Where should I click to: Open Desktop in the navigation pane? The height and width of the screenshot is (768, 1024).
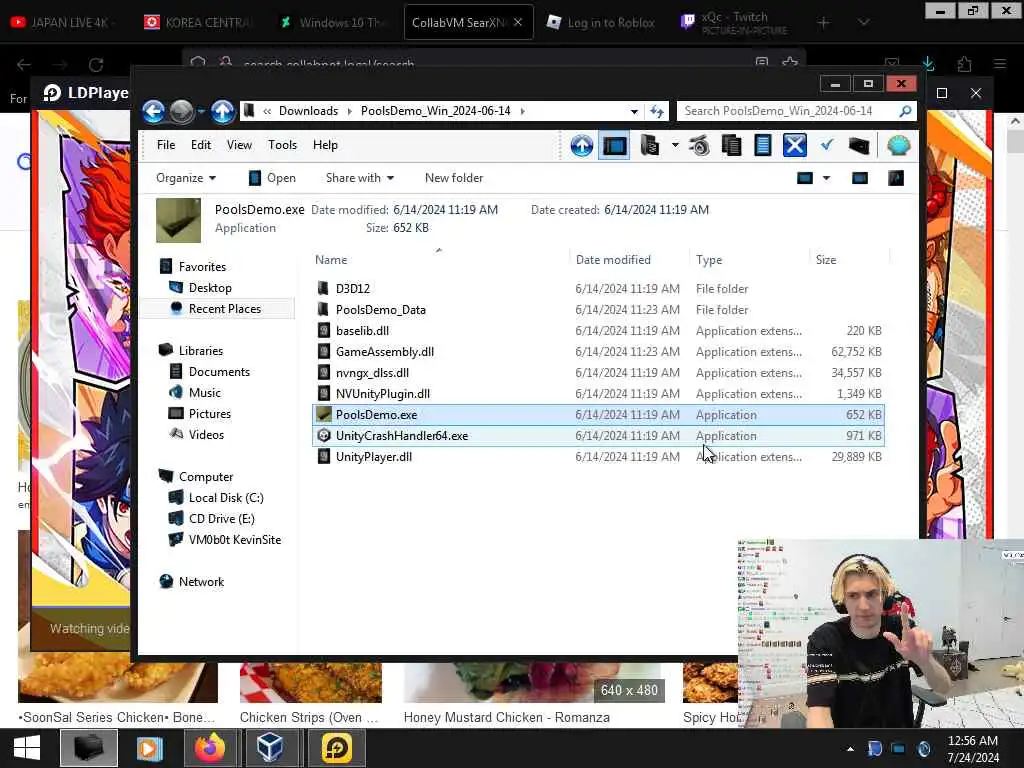pos(210,288)
